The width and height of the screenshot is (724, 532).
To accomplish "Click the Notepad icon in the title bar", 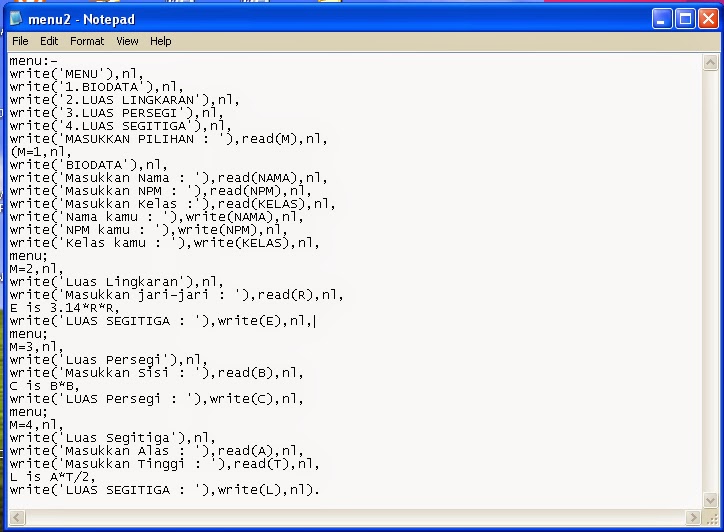I will pos(16,19).
